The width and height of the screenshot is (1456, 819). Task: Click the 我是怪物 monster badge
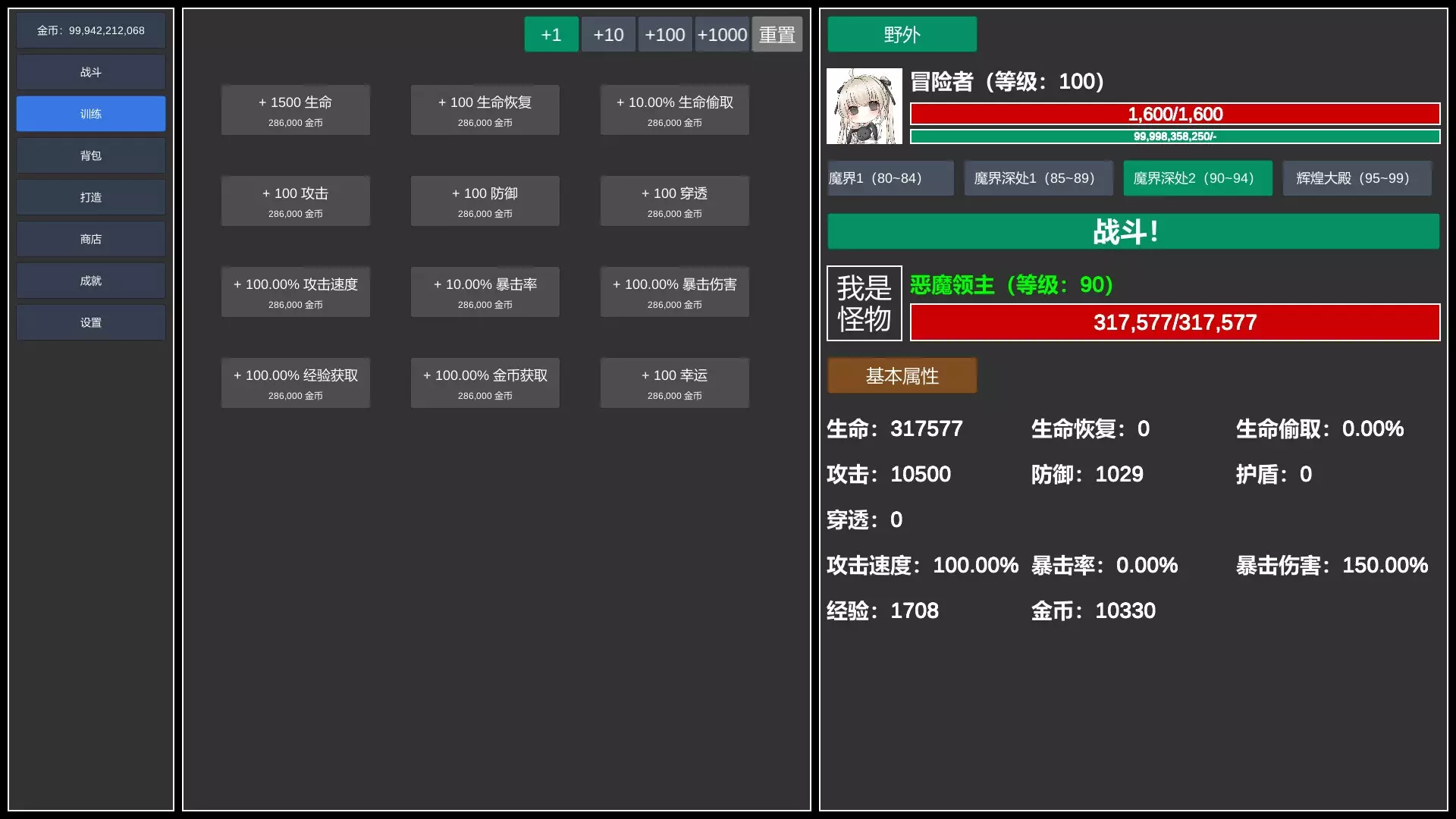click(x=864, y=303)
